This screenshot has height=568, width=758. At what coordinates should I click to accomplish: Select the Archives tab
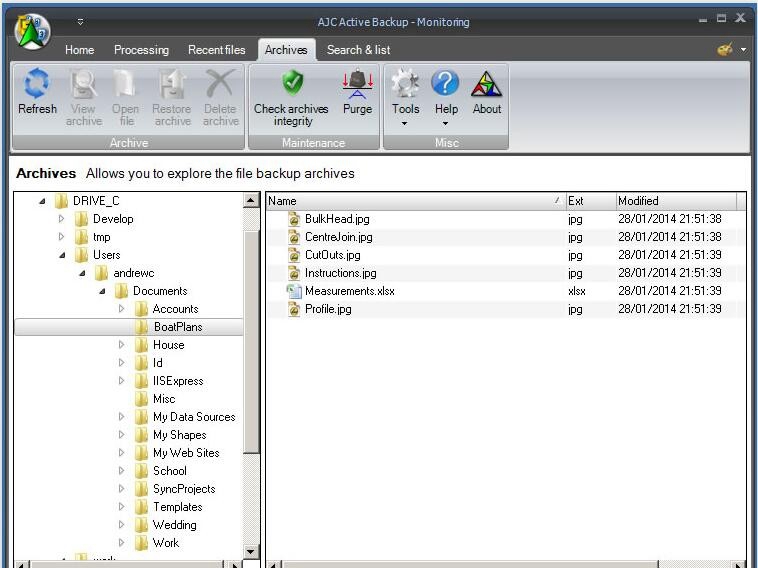click(x=286, y=50)
